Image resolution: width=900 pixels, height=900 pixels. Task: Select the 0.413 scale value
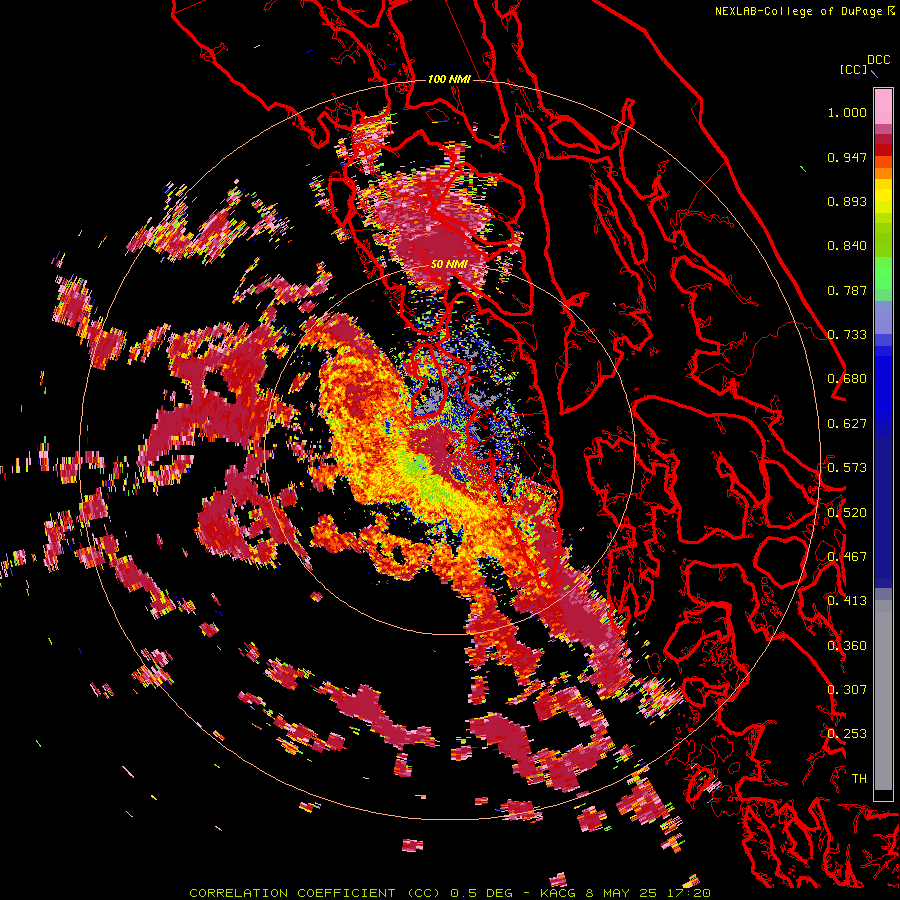coord(847,601)
